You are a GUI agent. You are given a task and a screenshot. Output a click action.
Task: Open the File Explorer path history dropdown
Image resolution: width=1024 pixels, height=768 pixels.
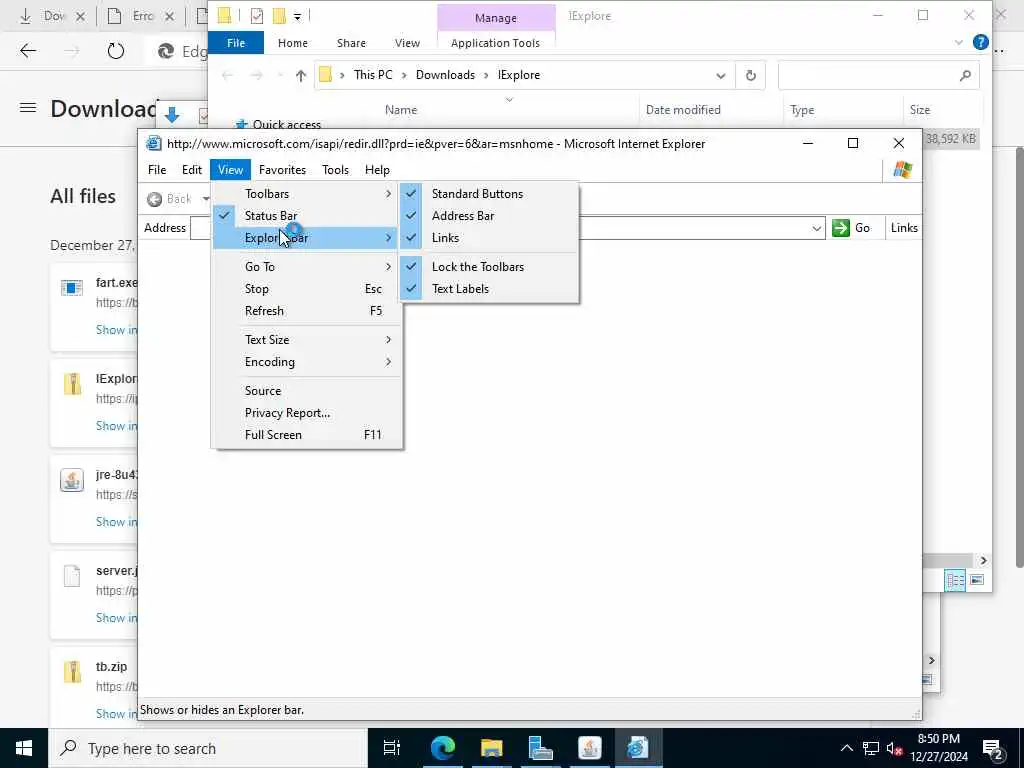coord(720,75)
